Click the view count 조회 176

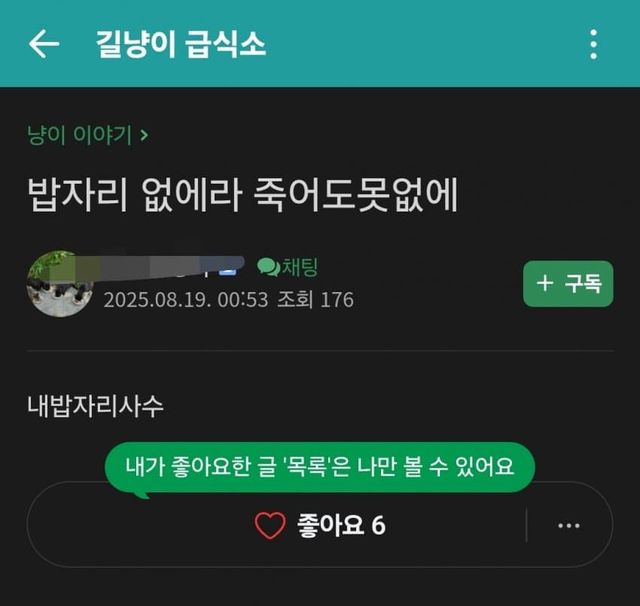click(315, 300)
